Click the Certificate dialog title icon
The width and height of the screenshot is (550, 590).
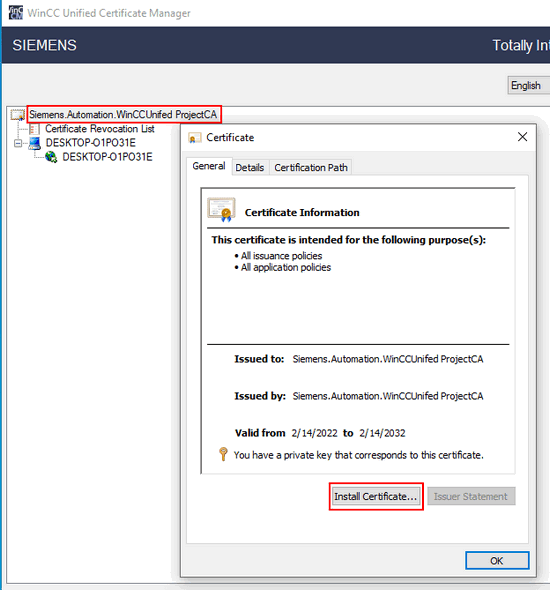[194, 138]
